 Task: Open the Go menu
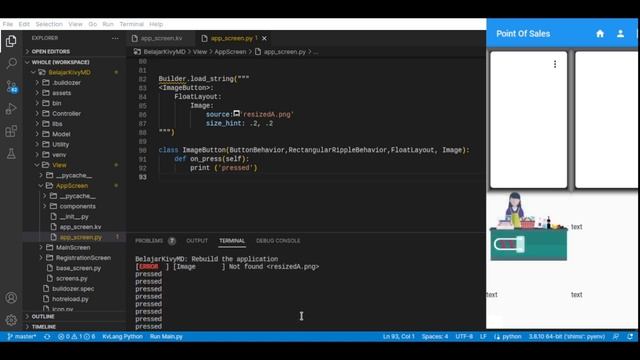[93, 24]
